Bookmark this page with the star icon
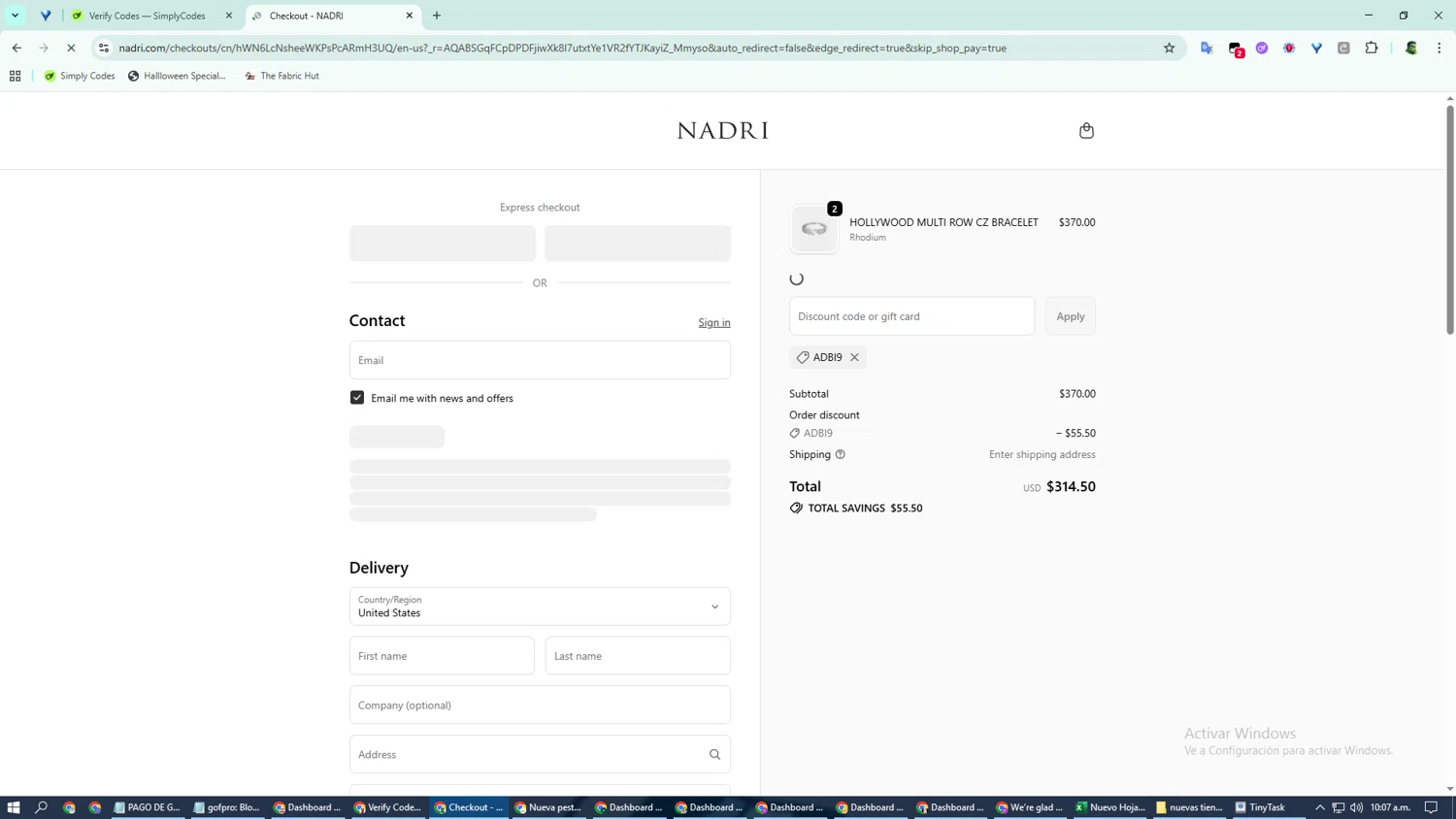Image resolution: width=1456 pixels, height=819 pixels. click(x=1169, y=48)
